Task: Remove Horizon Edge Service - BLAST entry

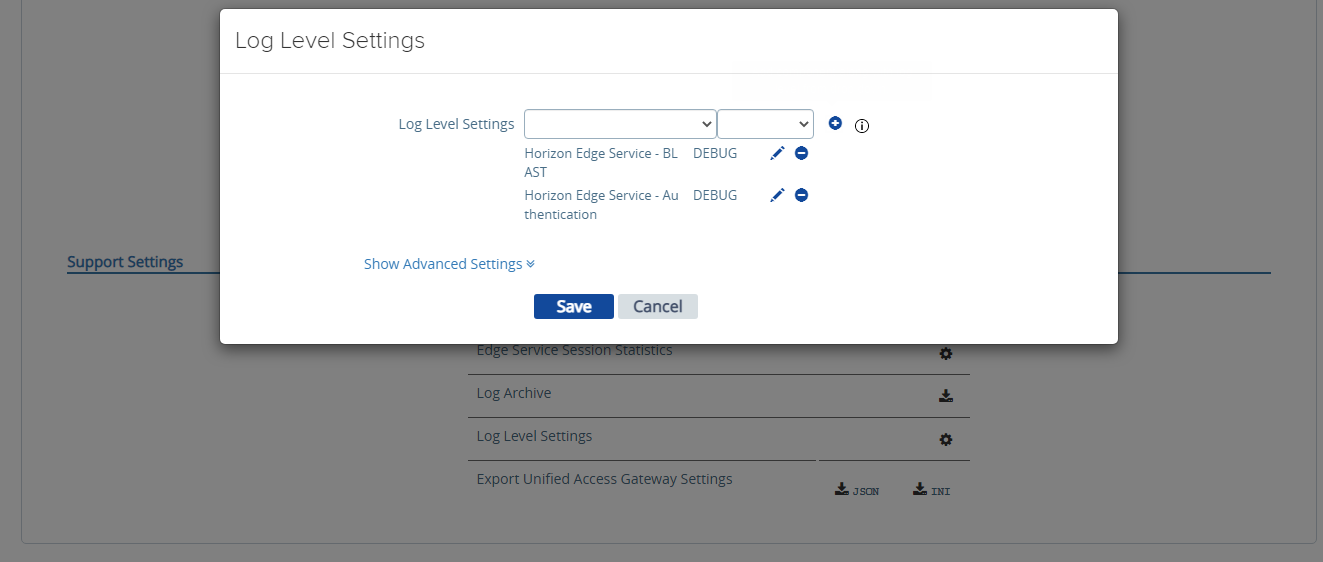Action: click(801, 153)
